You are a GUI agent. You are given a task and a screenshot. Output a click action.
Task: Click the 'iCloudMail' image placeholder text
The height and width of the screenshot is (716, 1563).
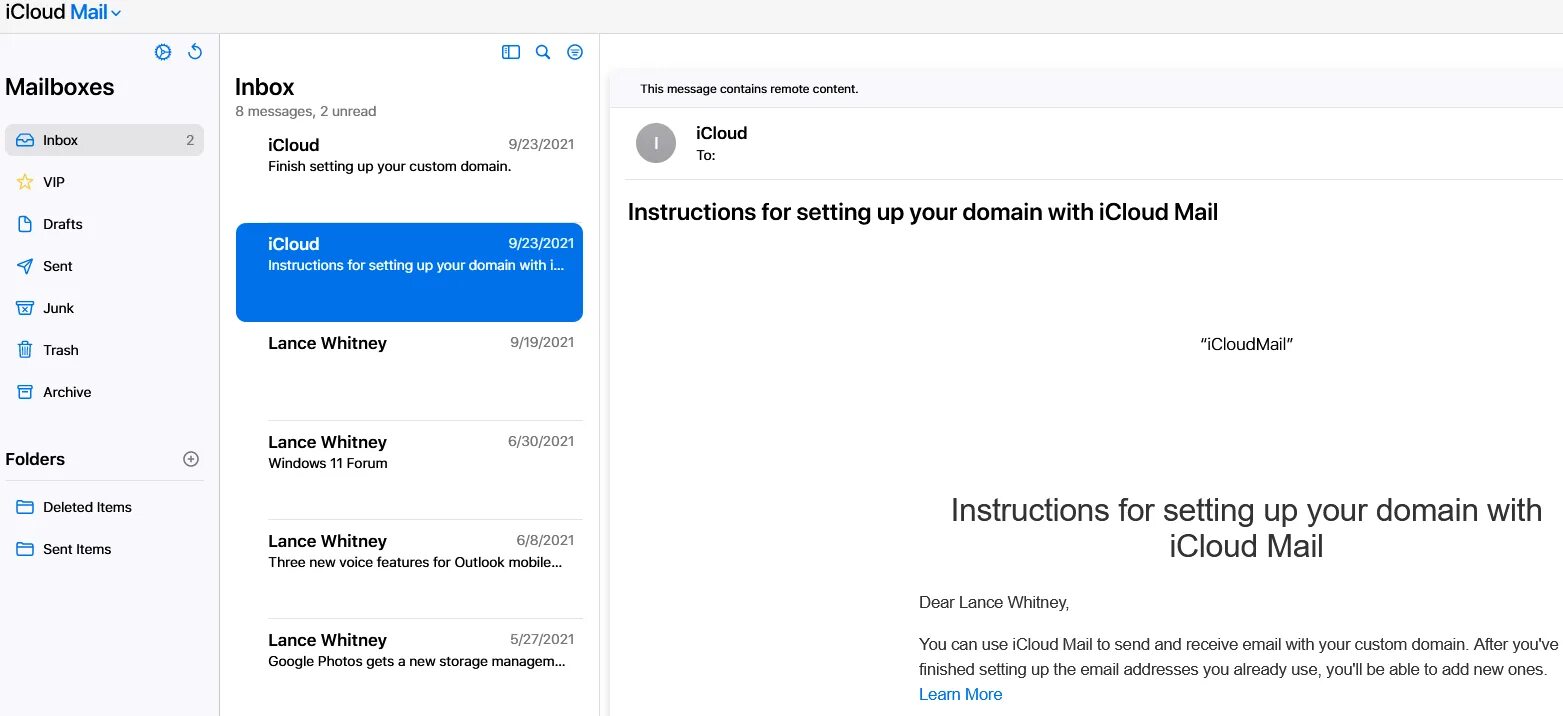coord(1247,344)
